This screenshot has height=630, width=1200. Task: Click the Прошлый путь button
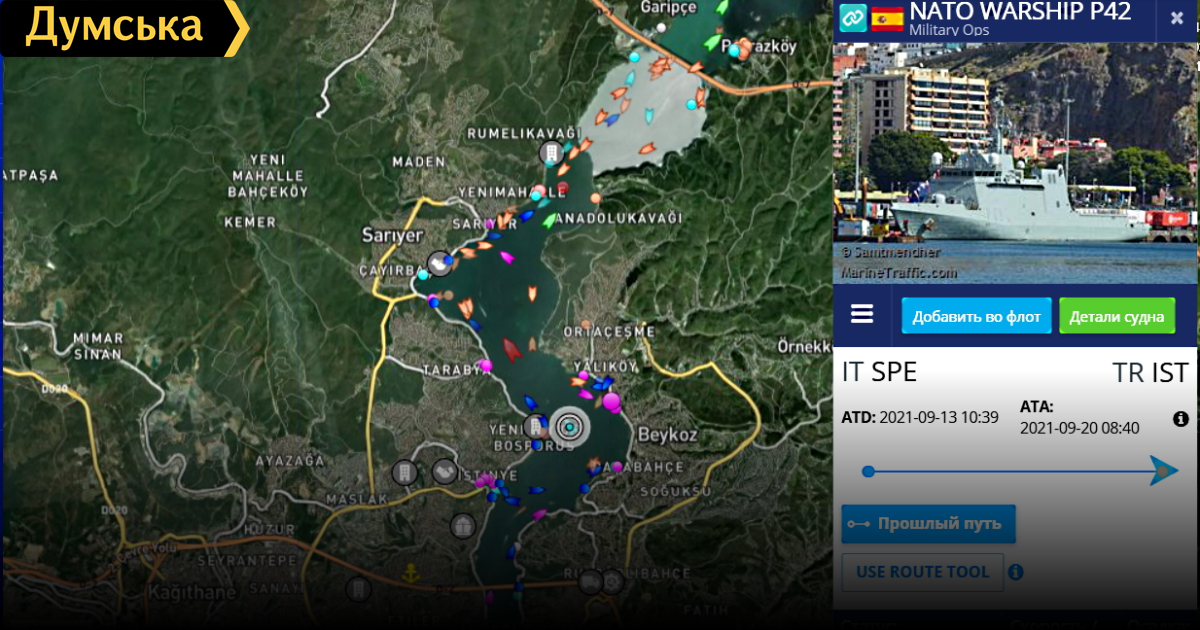[x=928, y=524]
